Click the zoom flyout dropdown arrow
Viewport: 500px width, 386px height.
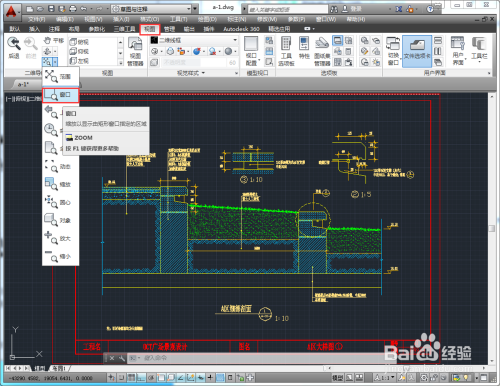[x=55, y=62]
